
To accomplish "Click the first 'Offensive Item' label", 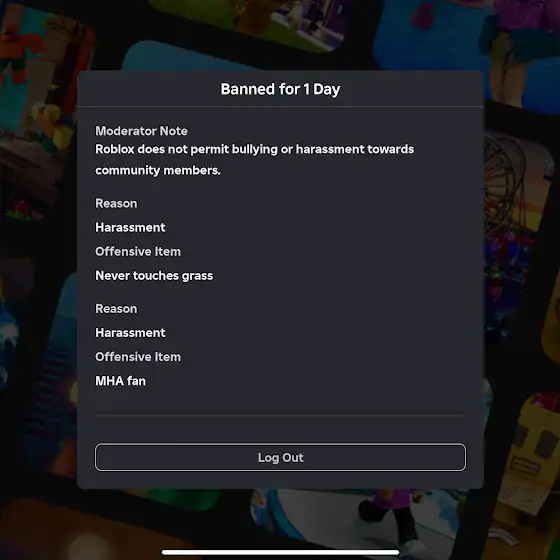I will coord(138,251).
